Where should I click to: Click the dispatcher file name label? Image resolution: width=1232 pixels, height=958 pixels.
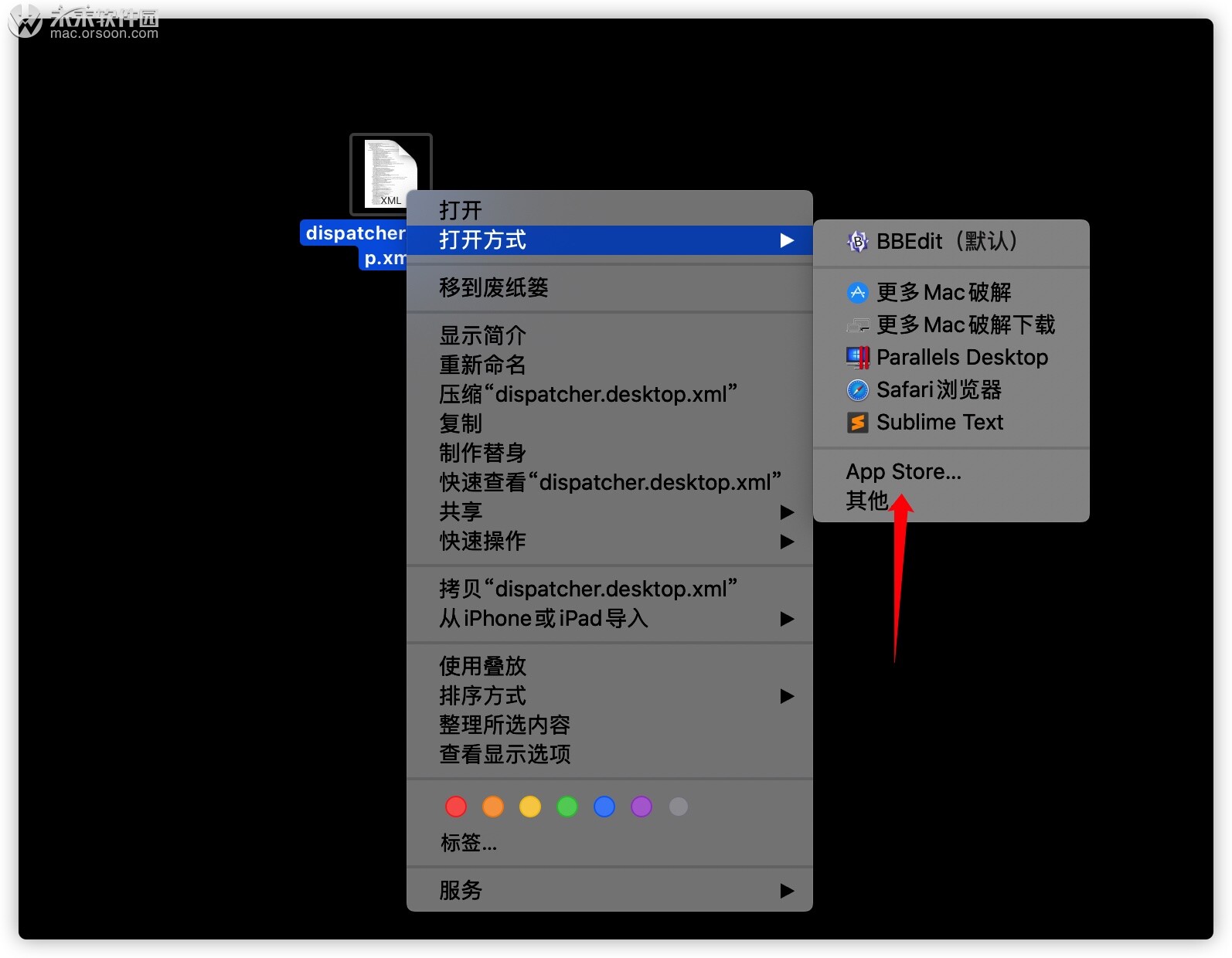354,245
